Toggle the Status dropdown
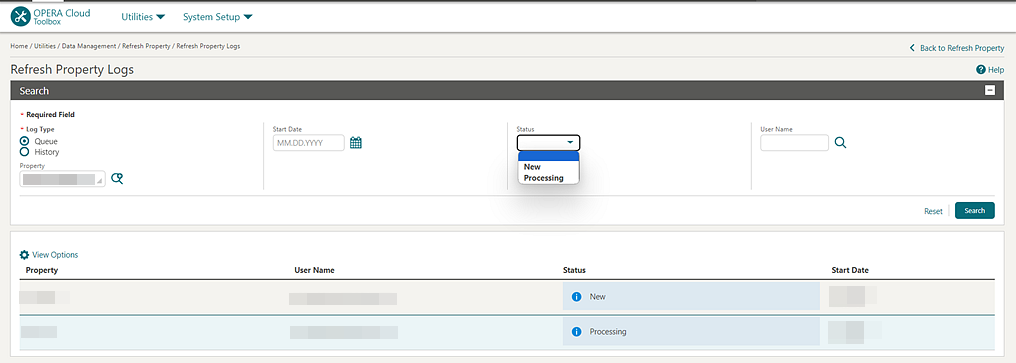Image resolution: width=1016 pixels, height=363 pixels. 548,143
